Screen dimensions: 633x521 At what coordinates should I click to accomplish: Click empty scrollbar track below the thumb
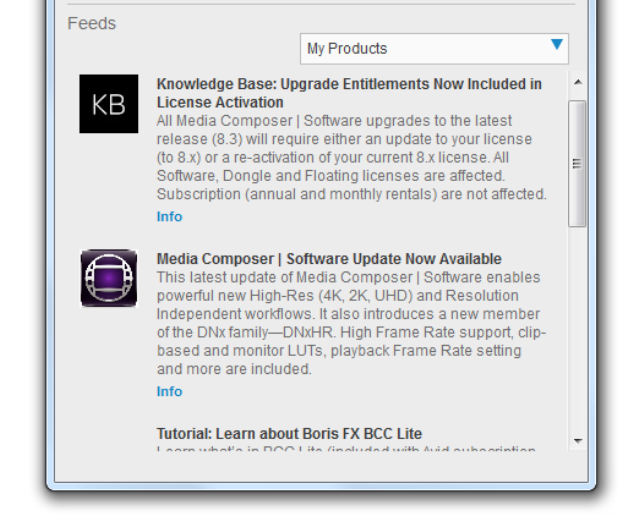[x=577, y=330]
